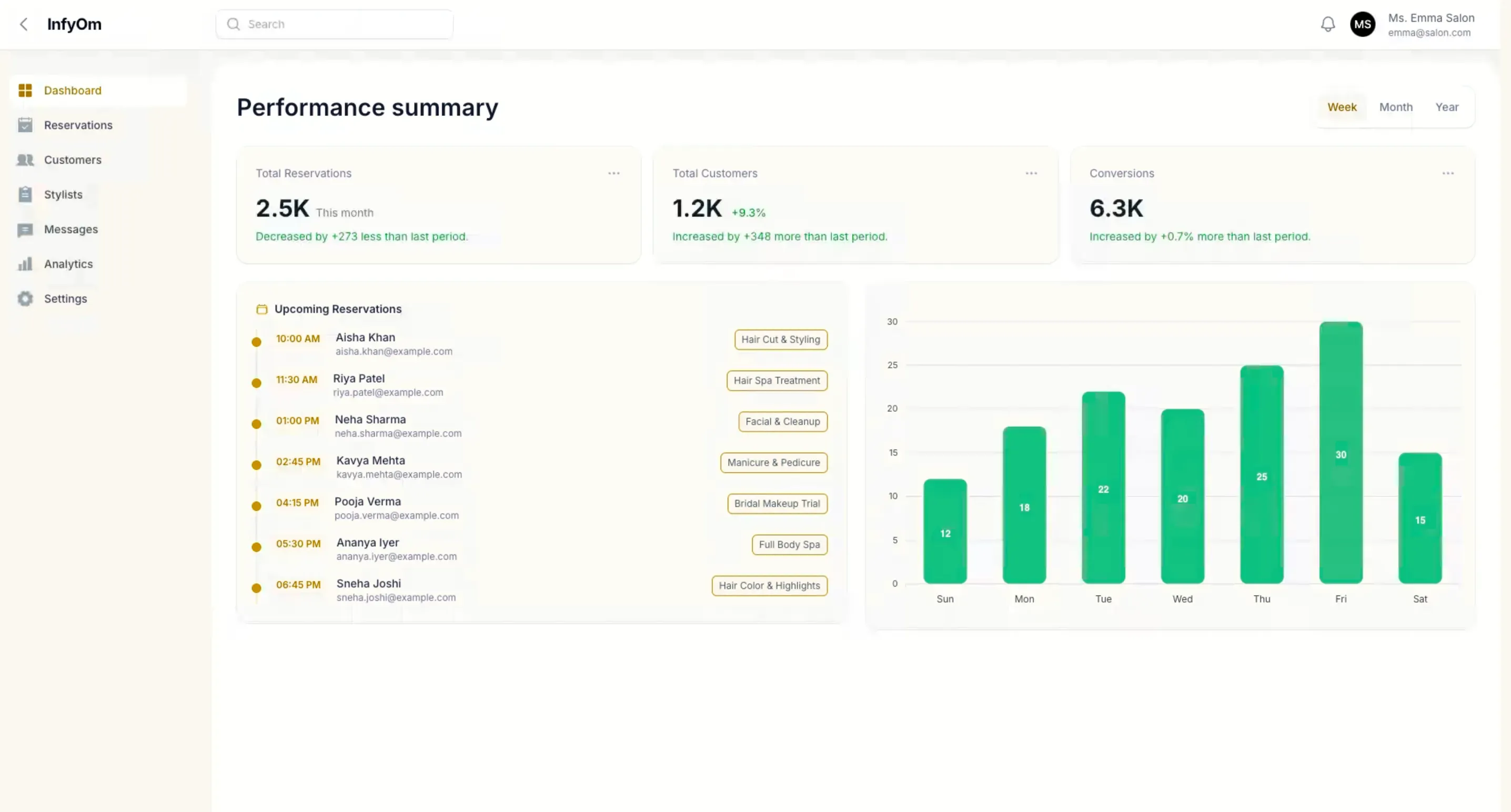Select the Week period tab

[1342, 107]
